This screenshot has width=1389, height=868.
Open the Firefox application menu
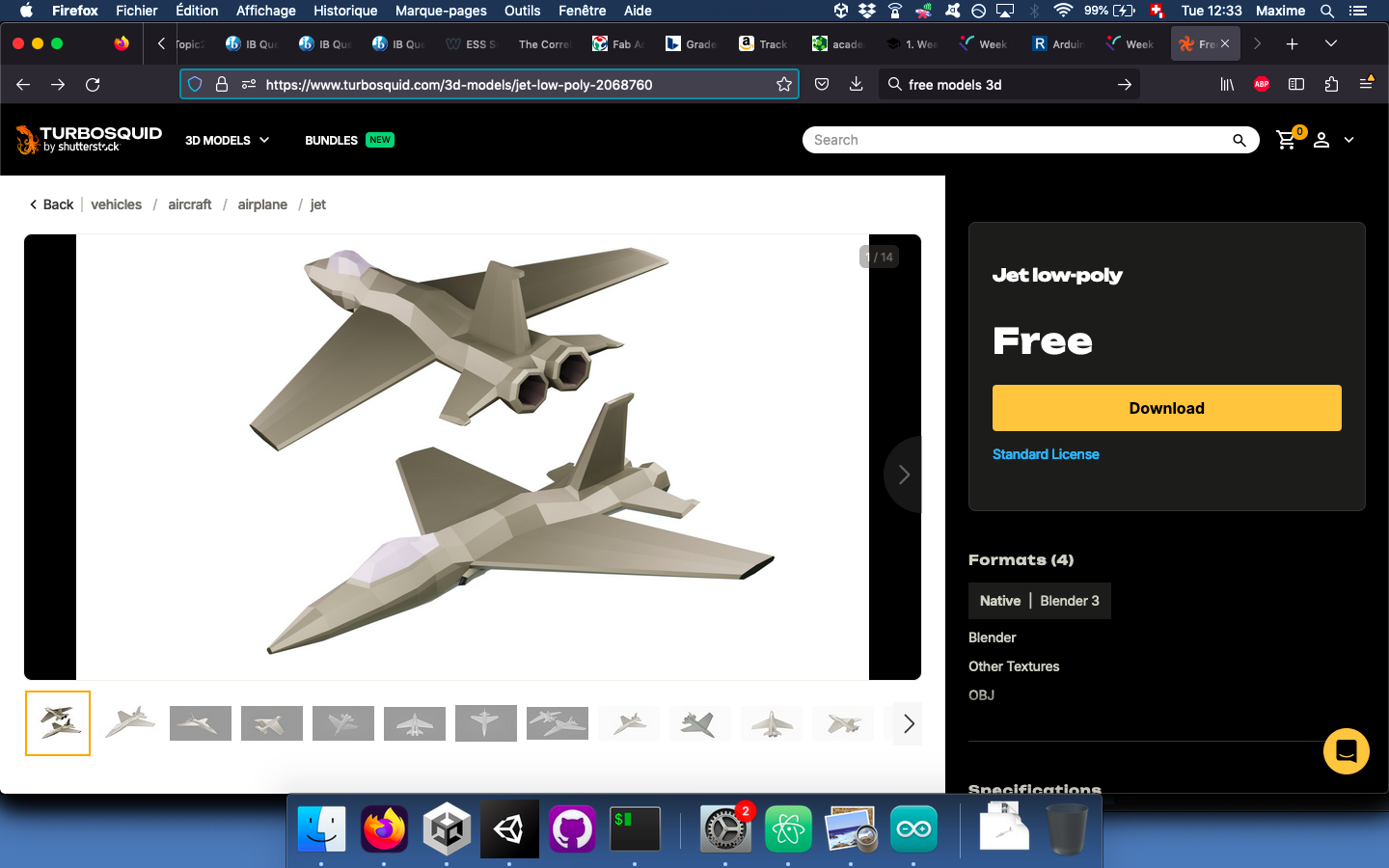(1366, 84)
